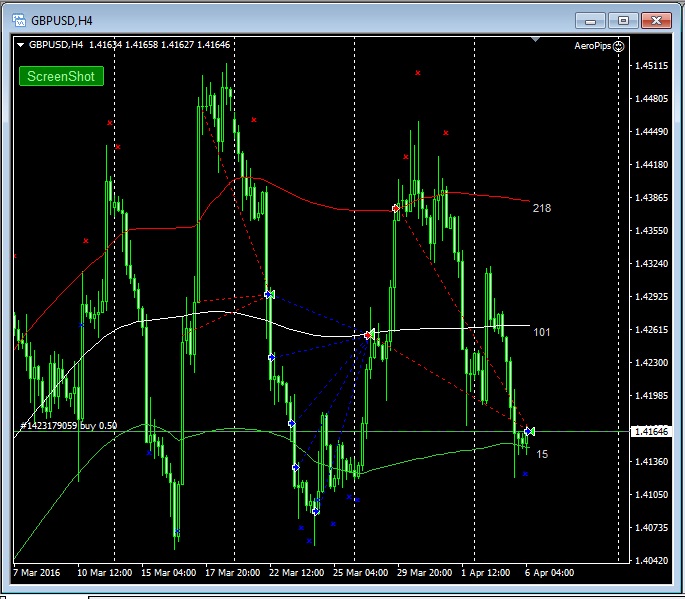Click the OHLC values 1.41634 1.41658 in header

click(124, 45)
